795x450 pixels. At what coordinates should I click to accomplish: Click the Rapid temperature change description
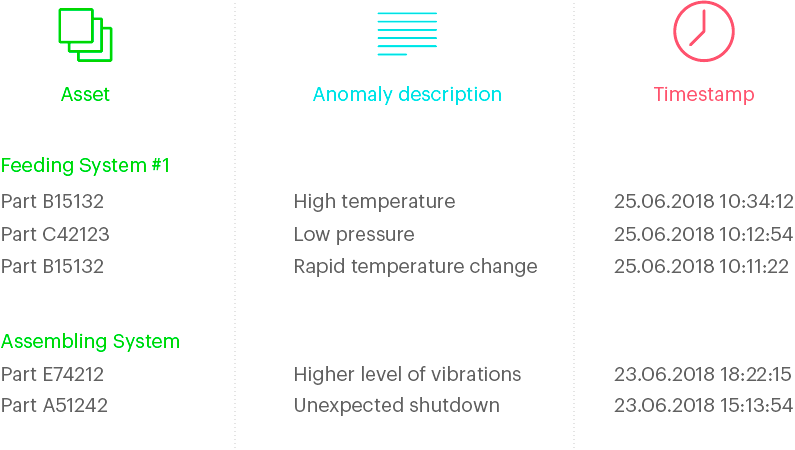pos(415,267)
